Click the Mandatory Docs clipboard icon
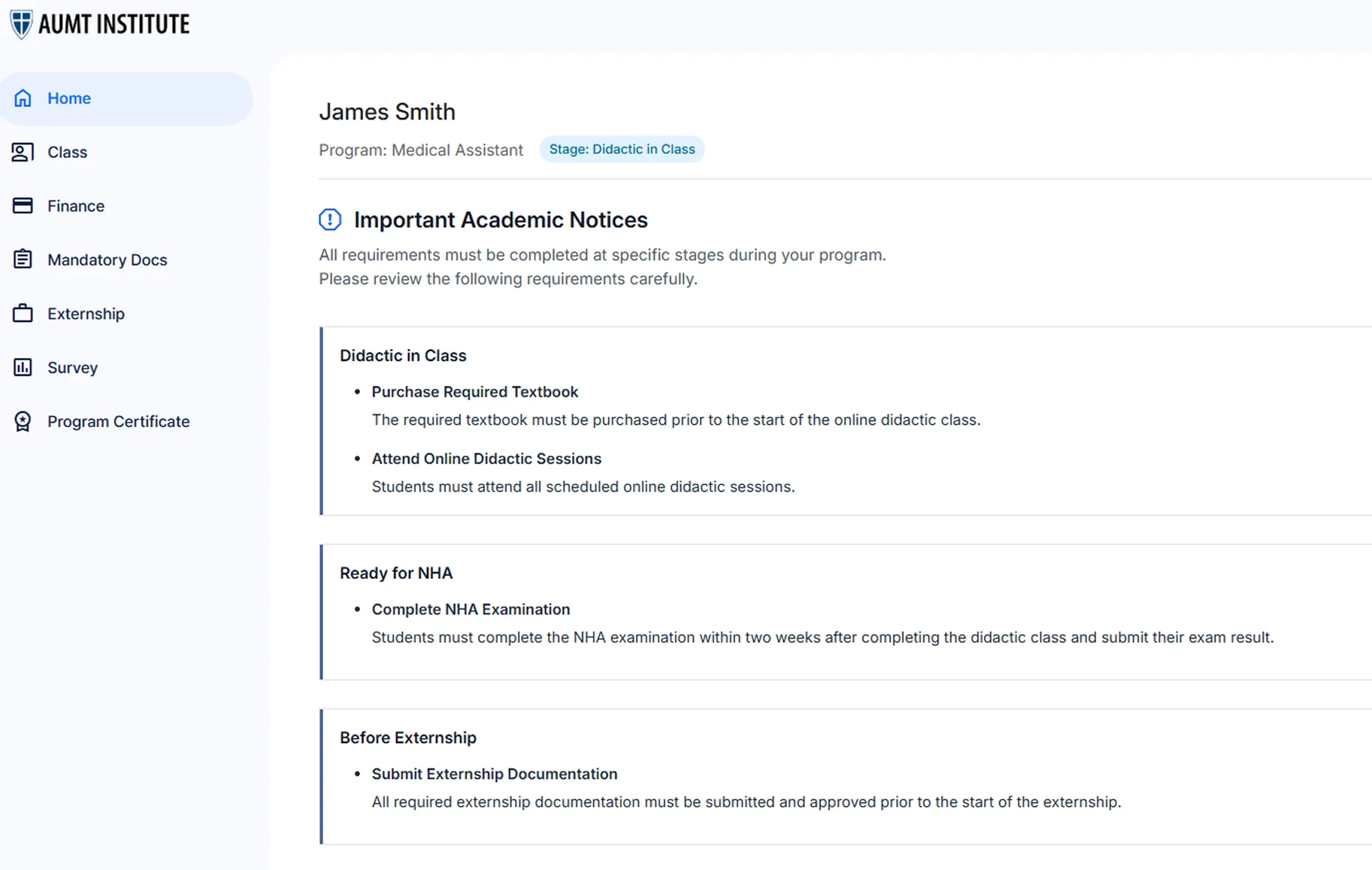This screenshot has height=870, width=1372. pos(23,259)
